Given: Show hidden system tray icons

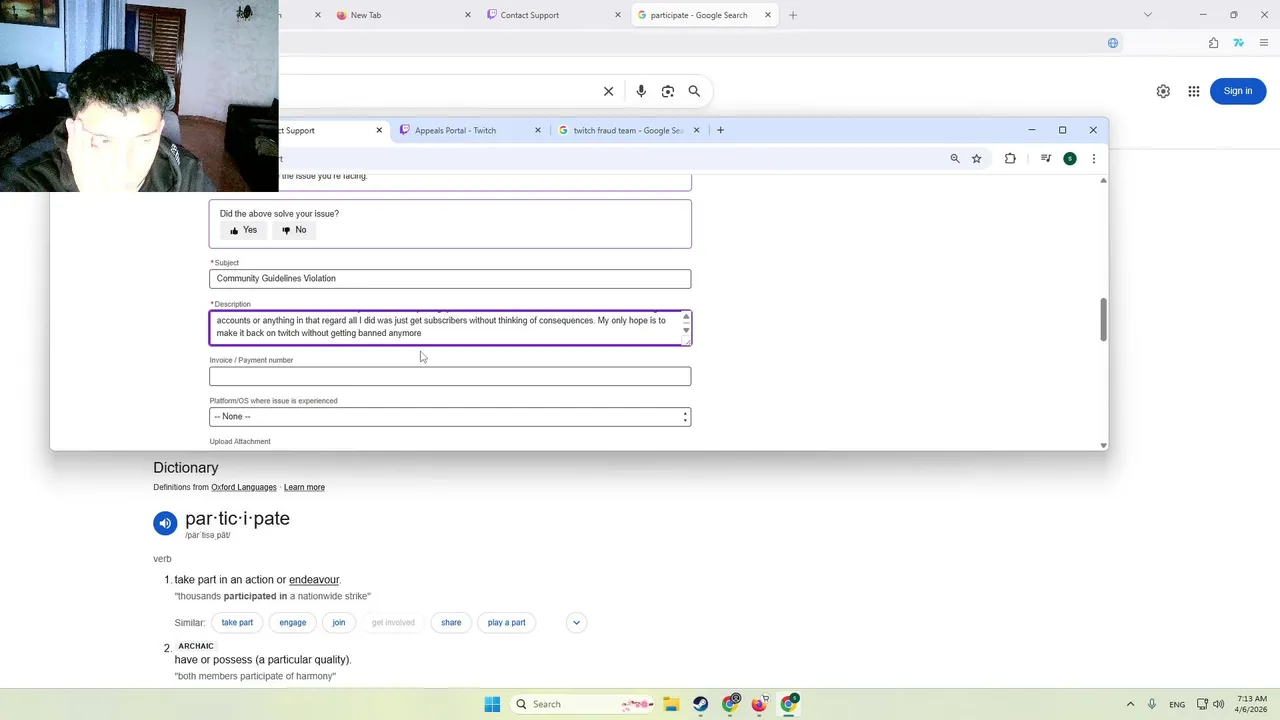Looking at the screenshot, I should point(1130,704).
